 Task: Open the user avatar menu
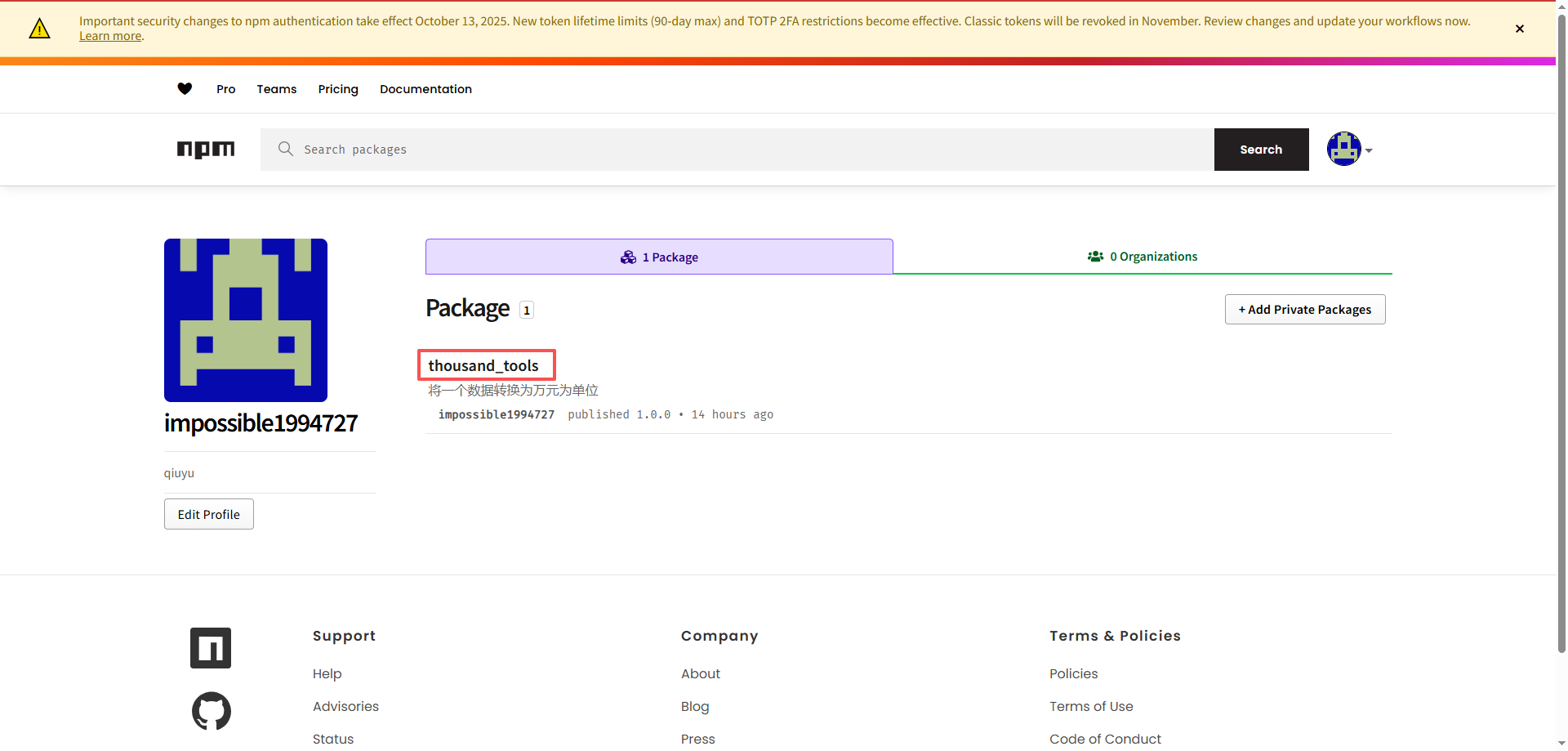point(1349,150)
